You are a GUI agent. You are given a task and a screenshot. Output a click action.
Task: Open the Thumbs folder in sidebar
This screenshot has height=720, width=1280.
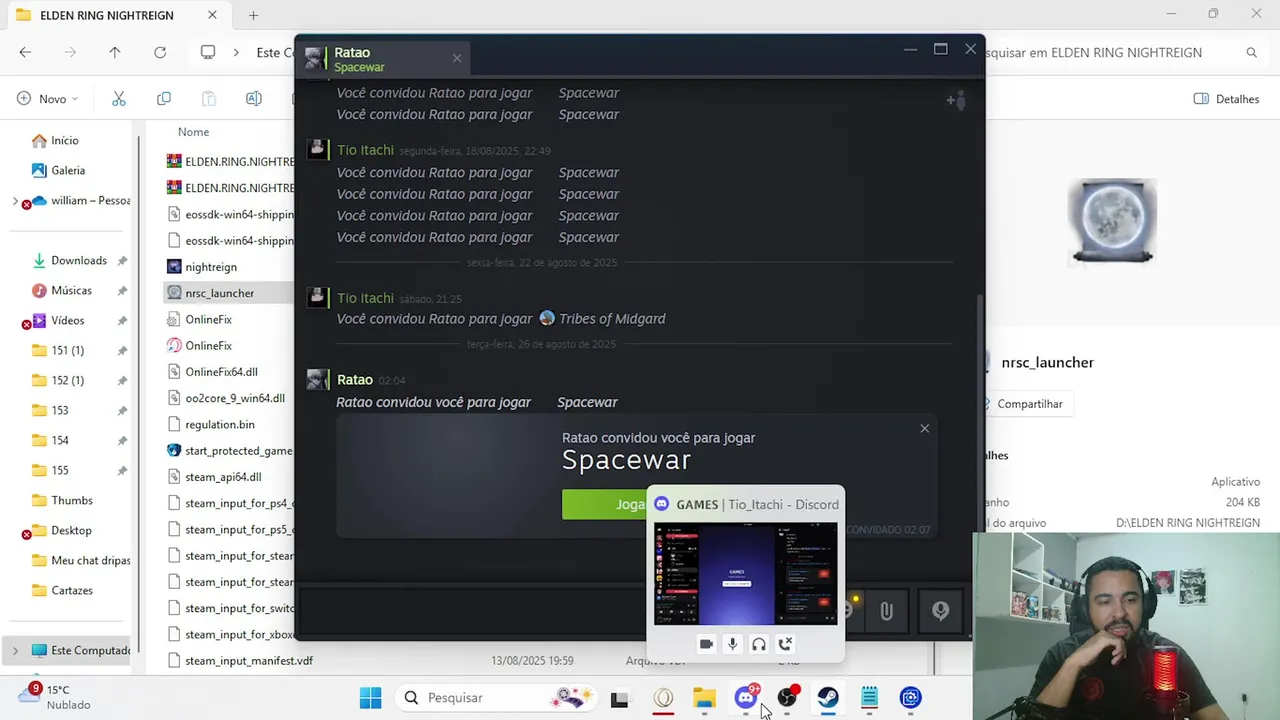click(x=71, y=500)
